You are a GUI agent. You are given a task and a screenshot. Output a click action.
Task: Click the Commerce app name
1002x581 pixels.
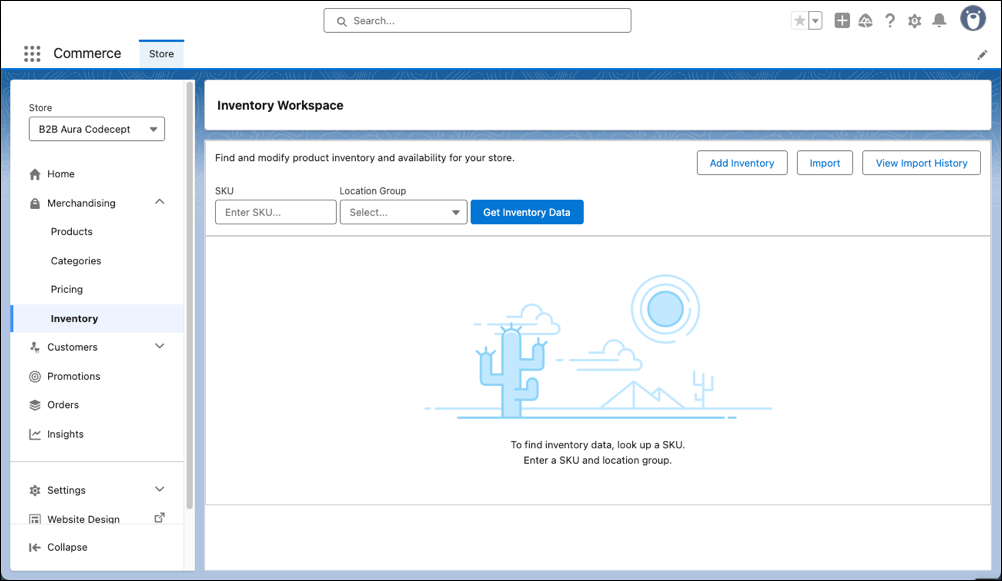coord(87,54)
